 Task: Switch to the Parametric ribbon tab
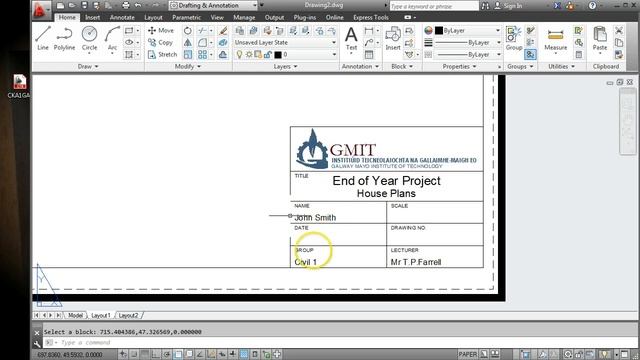click(187, 17)
